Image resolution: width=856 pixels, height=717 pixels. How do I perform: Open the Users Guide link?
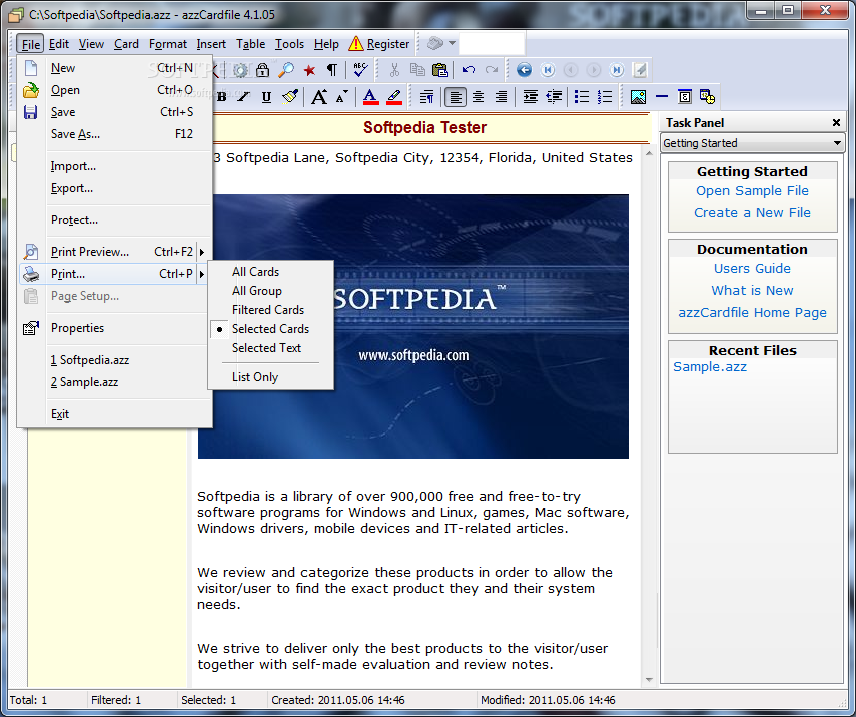[752, 269]
